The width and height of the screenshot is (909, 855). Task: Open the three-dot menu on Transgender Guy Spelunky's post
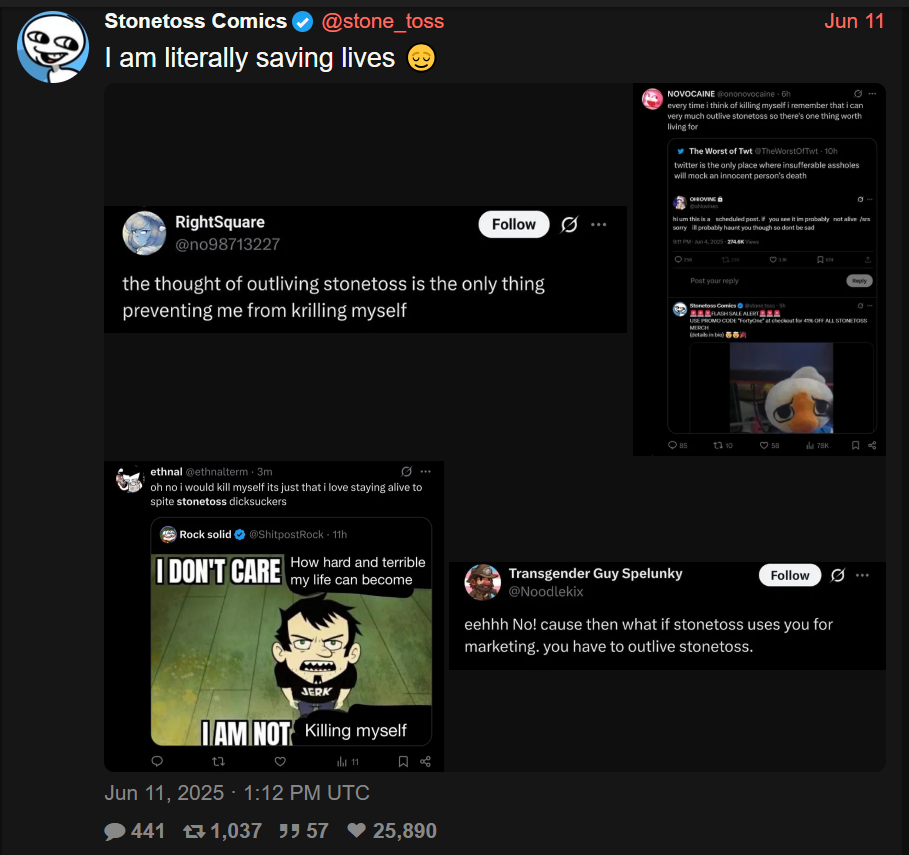(x=862, y=575)
